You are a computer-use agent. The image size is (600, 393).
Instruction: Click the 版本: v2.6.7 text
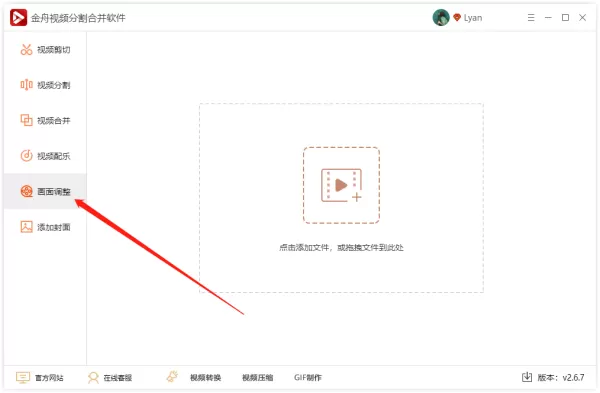561,378
